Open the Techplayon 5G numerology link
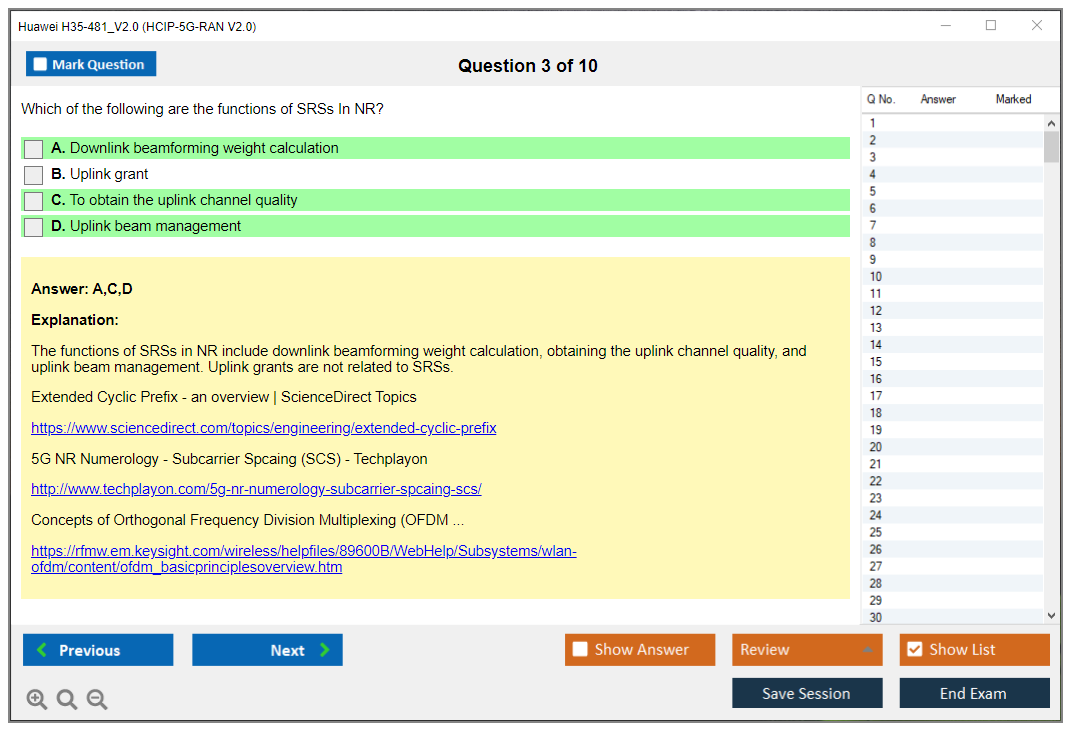This screenshot has width=1075, height=735. 256,489
